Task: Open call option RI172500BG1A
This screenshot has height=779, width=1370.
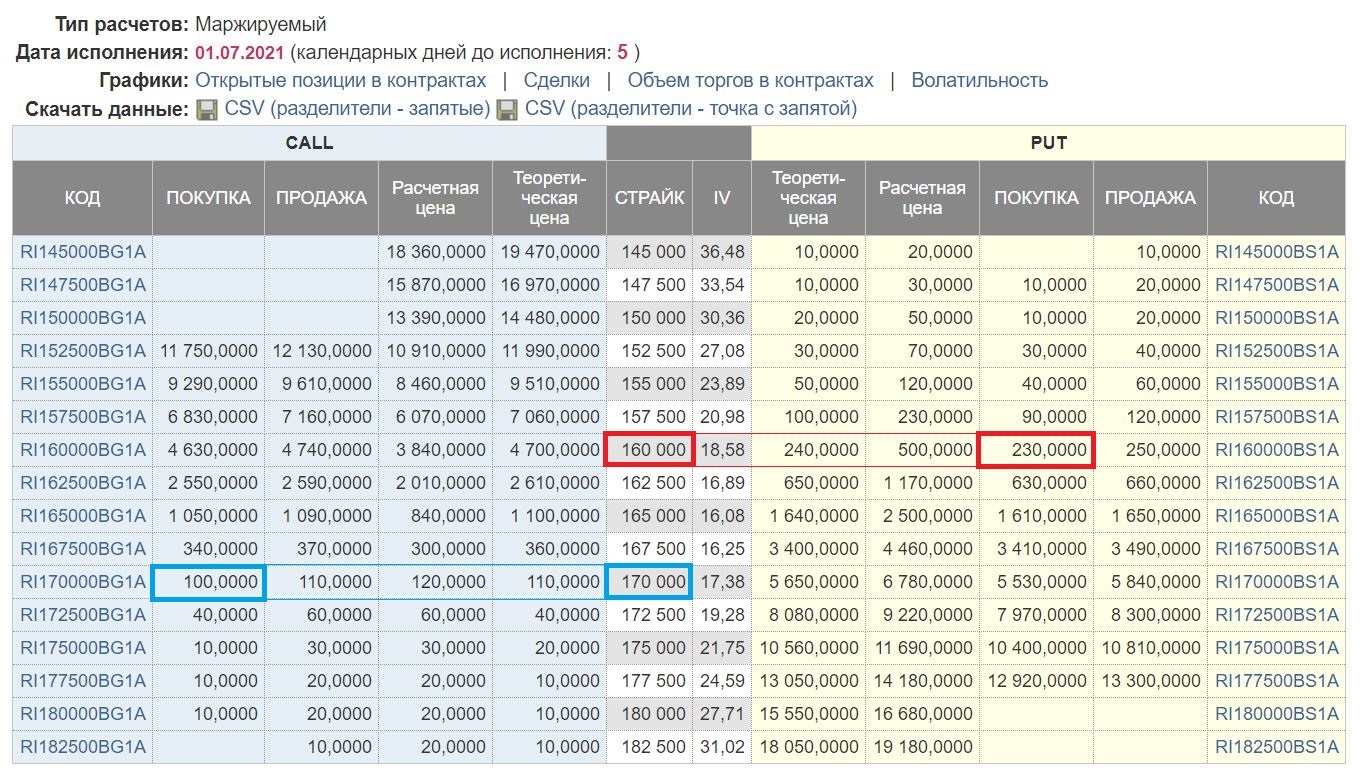Action: tap(83, 615)
